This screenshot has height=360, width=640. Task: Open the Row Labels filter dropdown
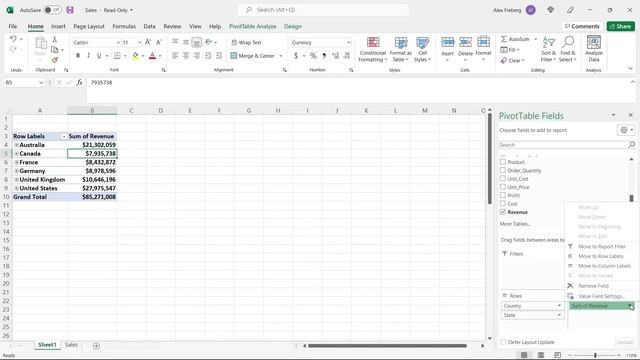64,136
